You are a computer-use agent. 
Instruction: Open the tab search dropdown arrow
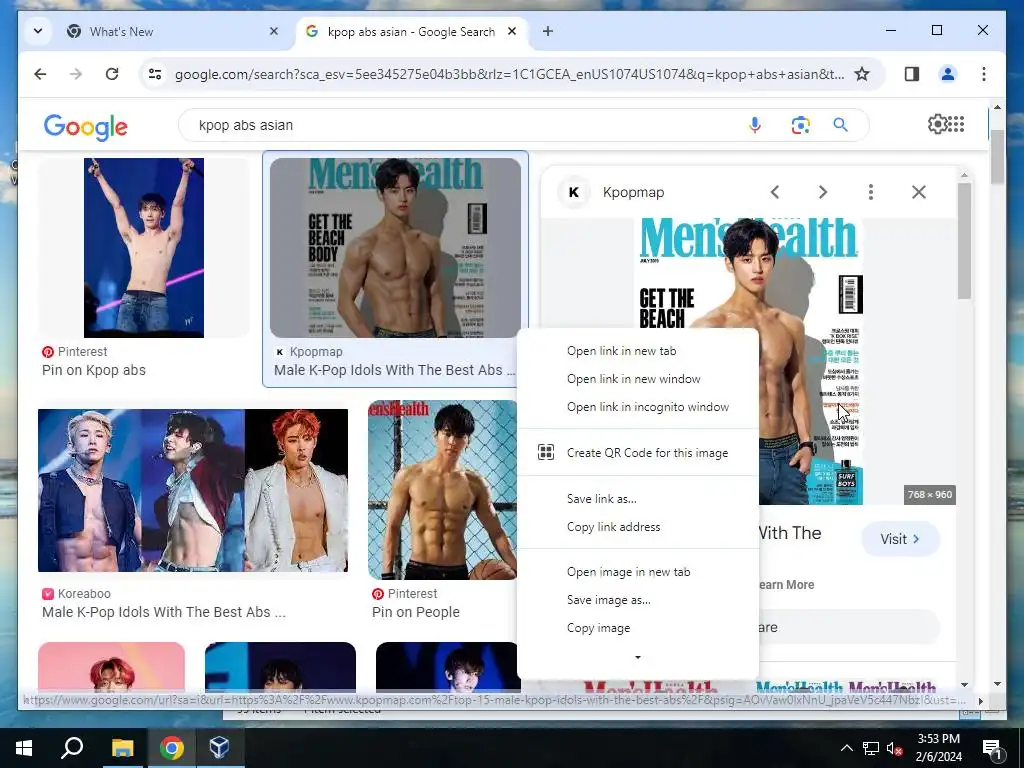point(38,31)
